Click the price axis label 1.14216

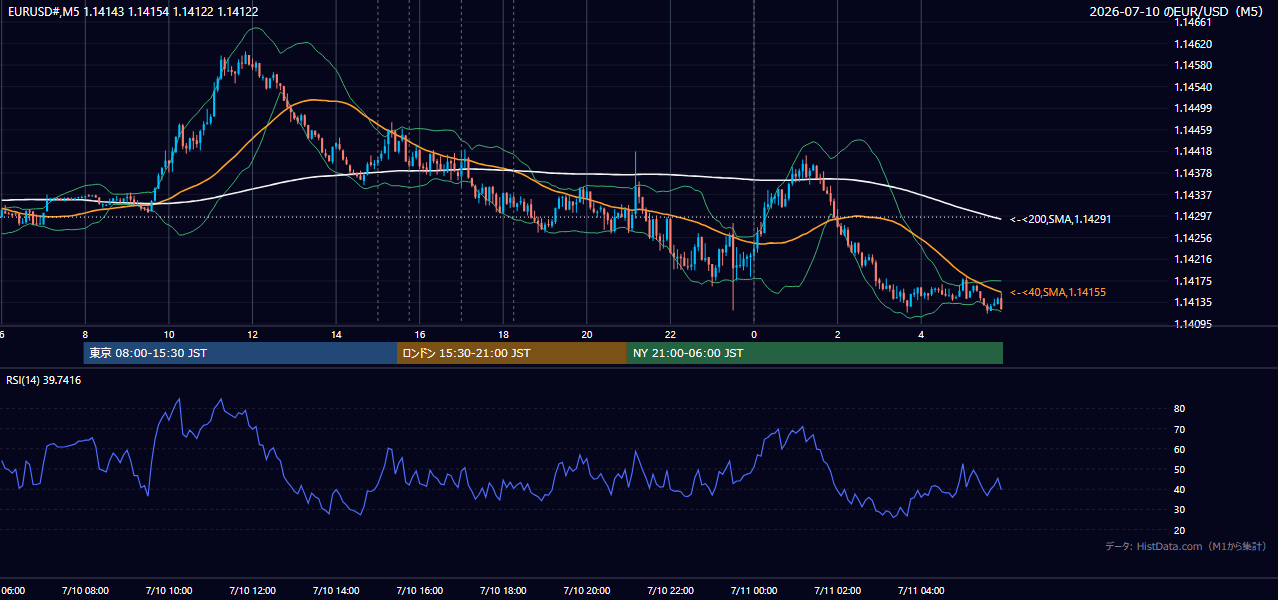tap(1192, 259)
